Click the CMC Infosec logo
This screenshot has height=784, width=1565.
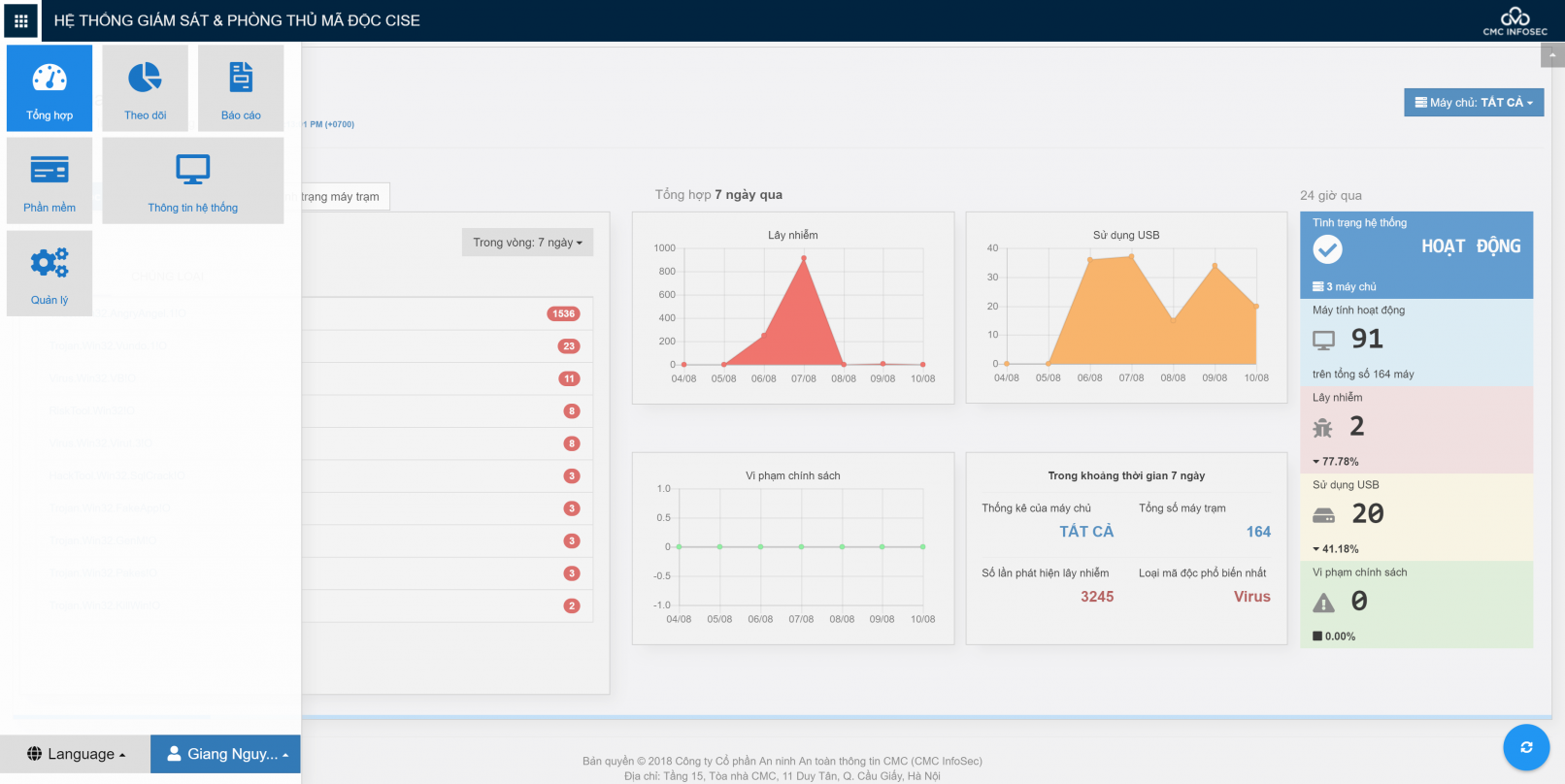pos(1515,20)
